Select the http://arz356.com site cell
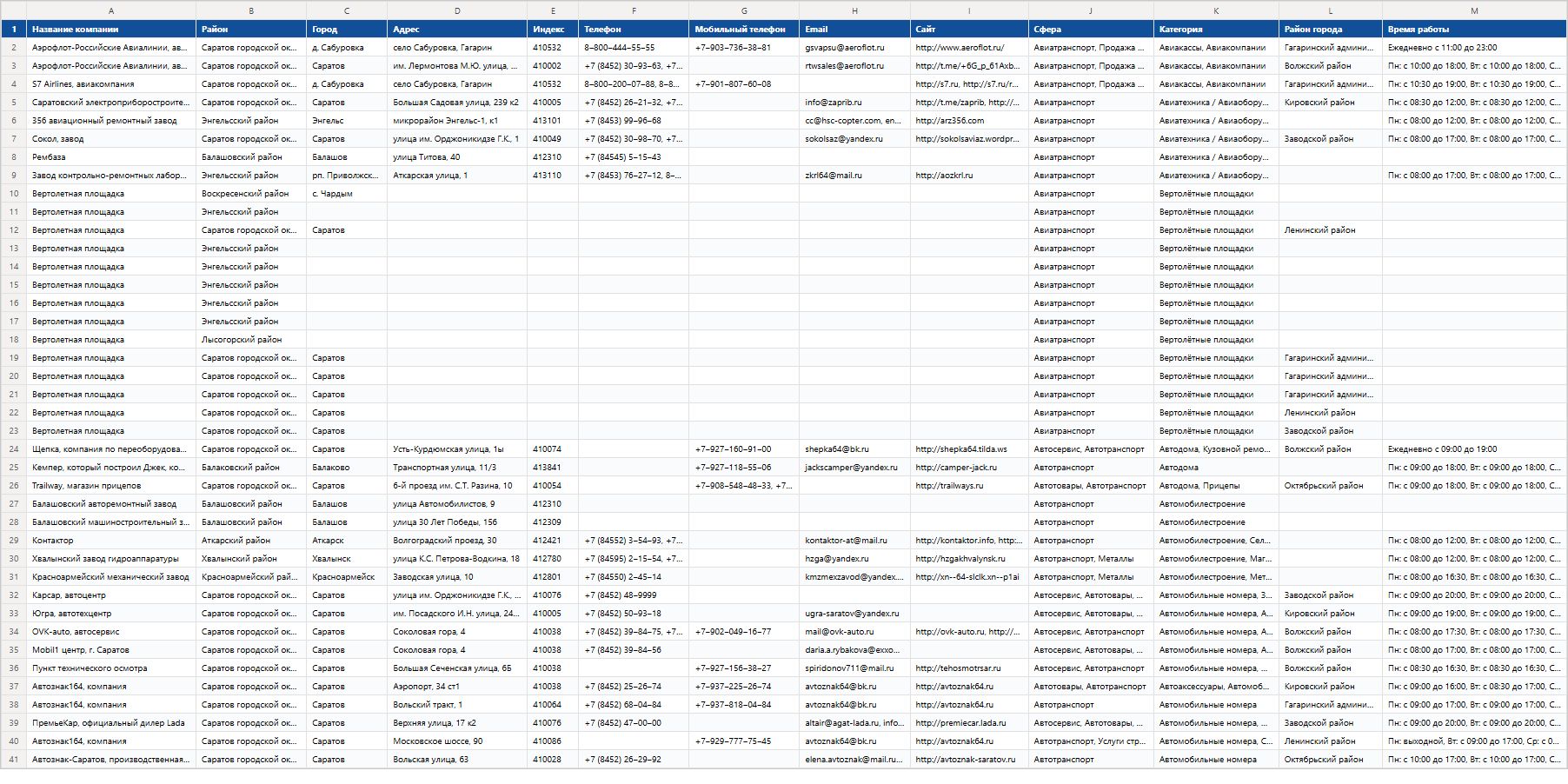The height and width of the screenshot is (784, 1568). [969, 121]
